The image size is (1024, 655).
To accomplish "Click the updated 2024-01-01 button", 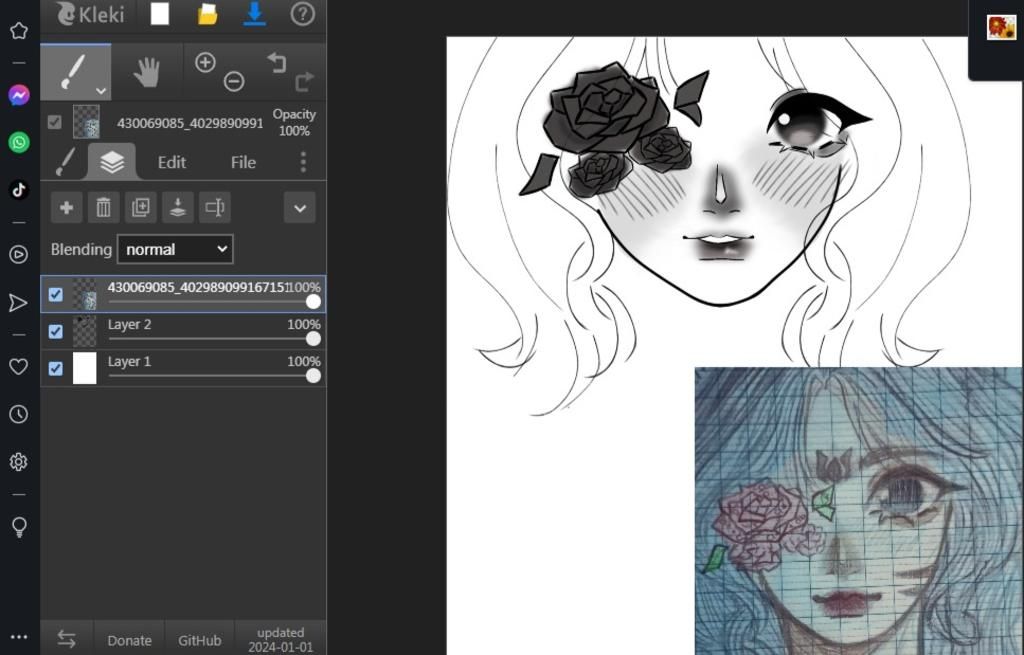I will [281, 639].
